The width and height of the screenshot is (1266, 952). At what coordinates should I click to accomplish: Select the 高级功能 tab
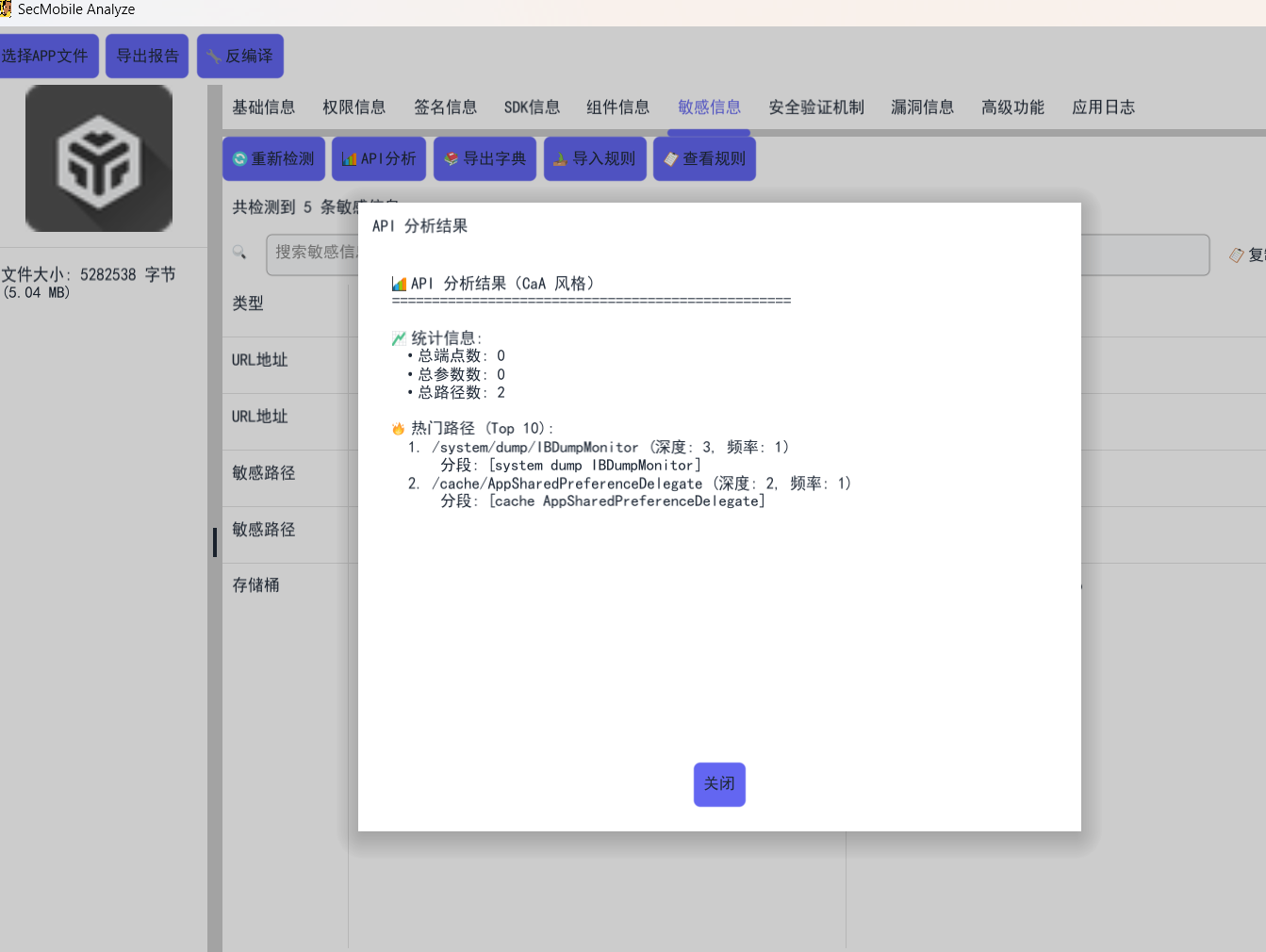[x=1013, y=107]
